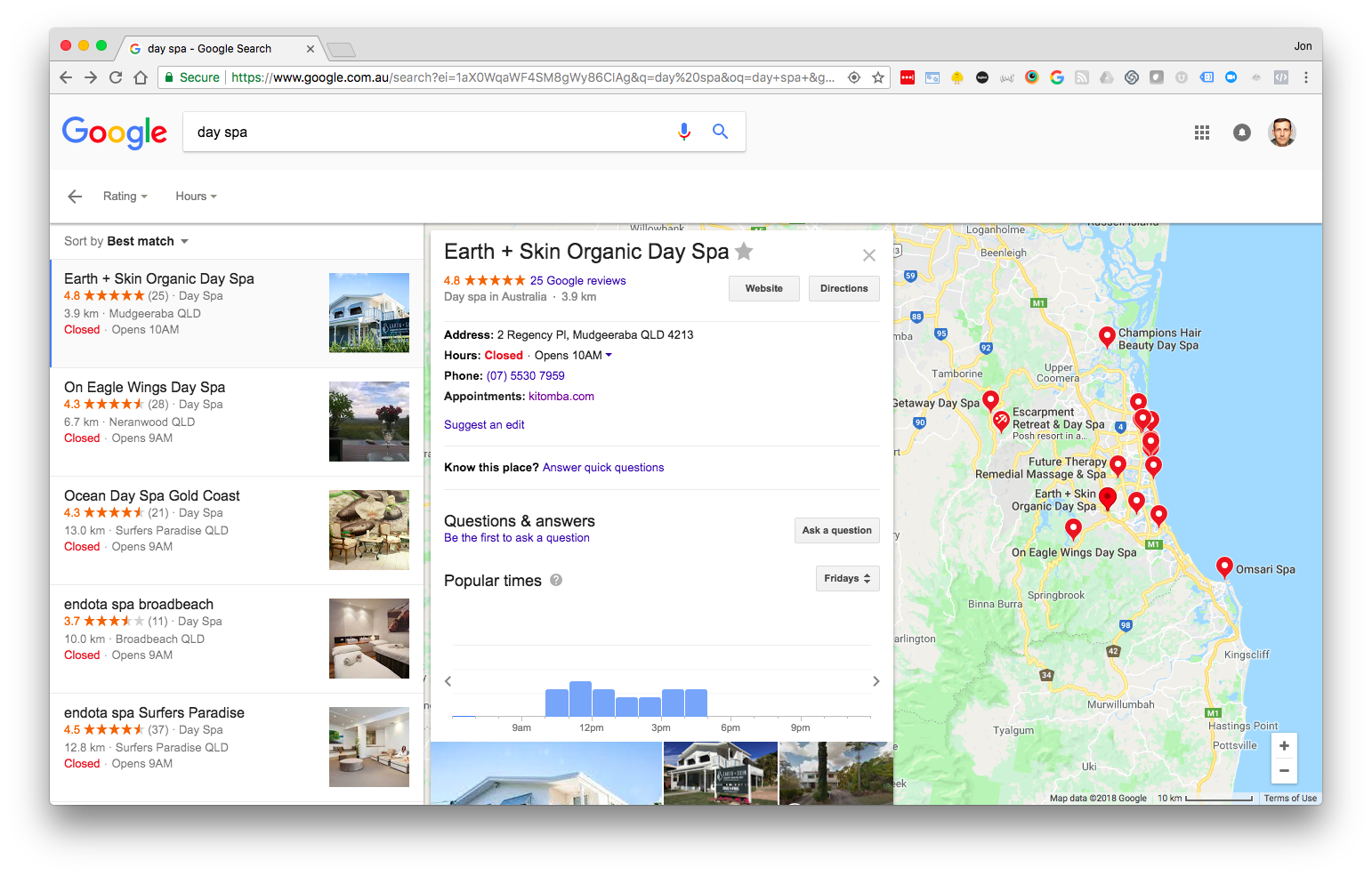The height and width of the screenshot is (876, 1372).
Task: Open the Earth + Skin listing thumbnail
Action: (369, 313)
